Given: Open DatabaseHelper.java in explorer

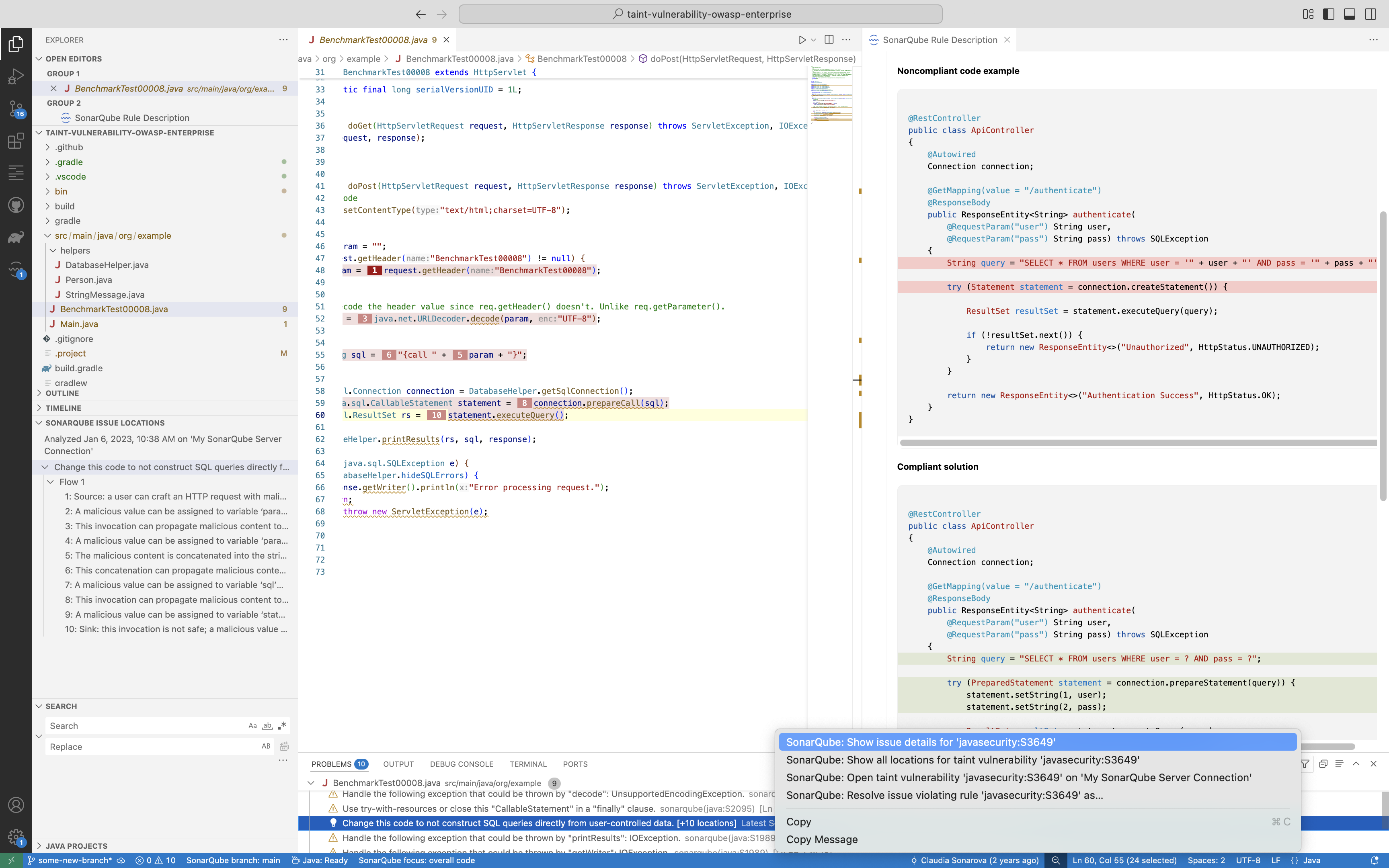Looking at the screenshot, I should 106,265.
